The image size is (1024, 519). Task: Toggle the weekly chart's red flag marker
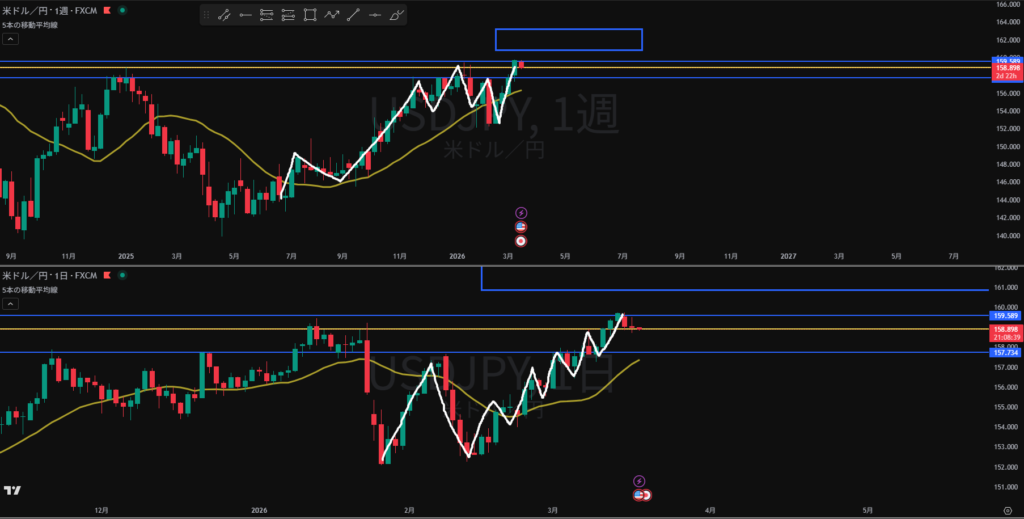pyautogui.click(x=105, y=10)
